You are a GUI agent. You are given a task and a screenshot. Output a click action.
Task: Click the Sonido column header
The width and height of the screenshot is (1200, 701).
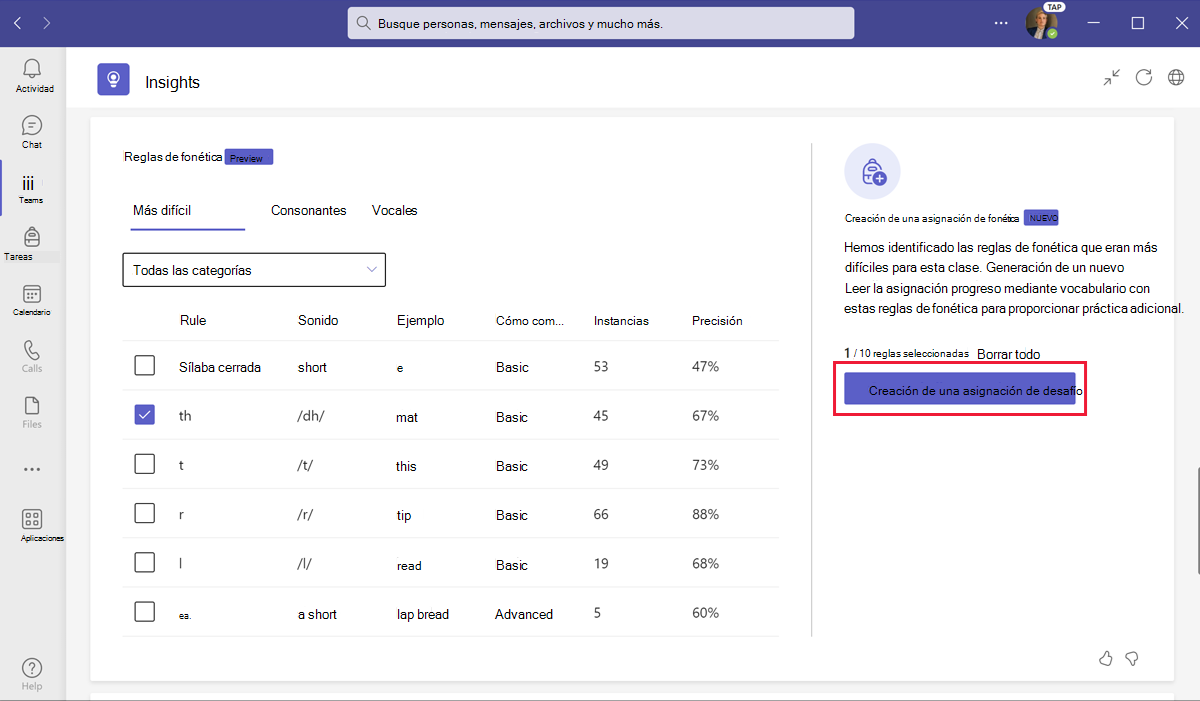[x=318, y=321]
